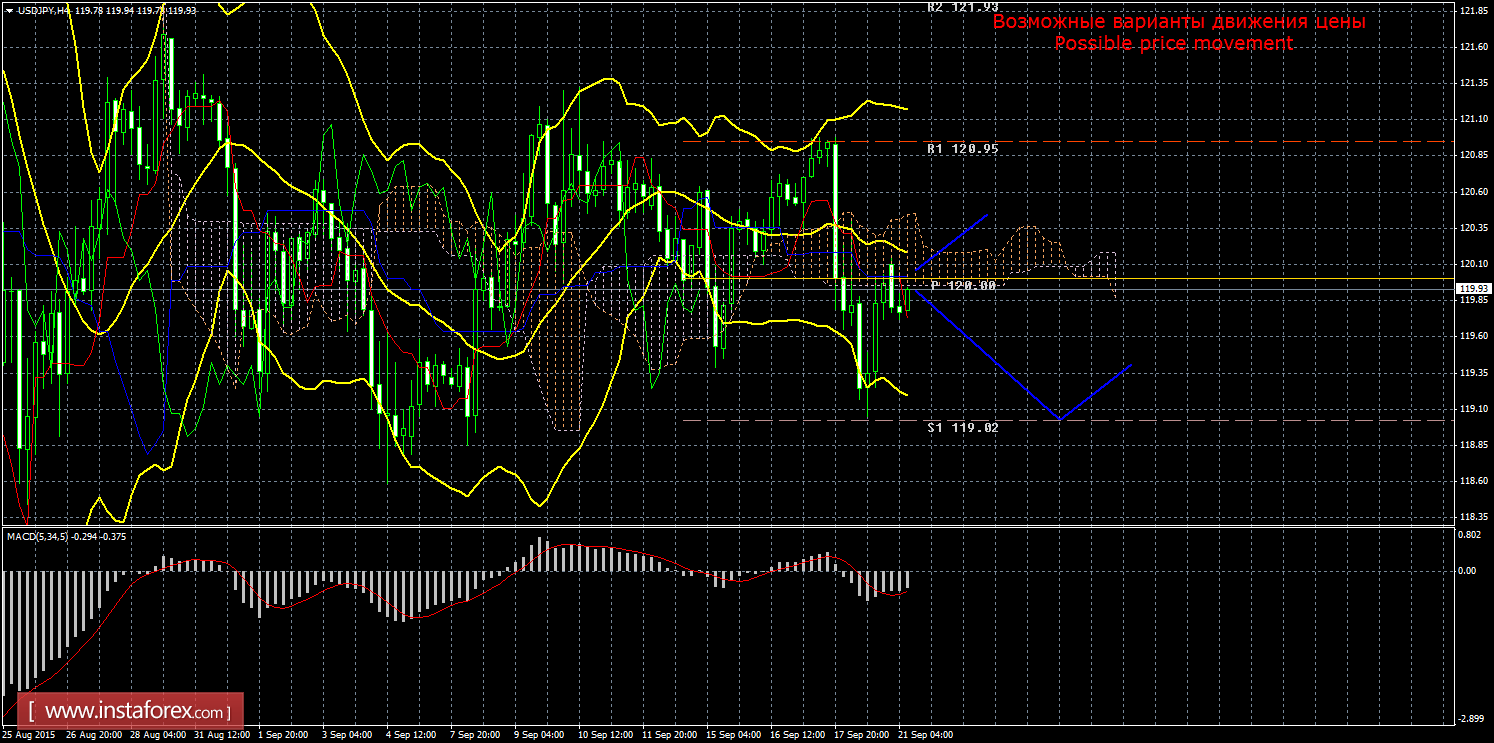The width and height of the screenshot is (1494, 743).
Task: Click the 16 Sep 12:00 time label
Action: coord(797,735)
